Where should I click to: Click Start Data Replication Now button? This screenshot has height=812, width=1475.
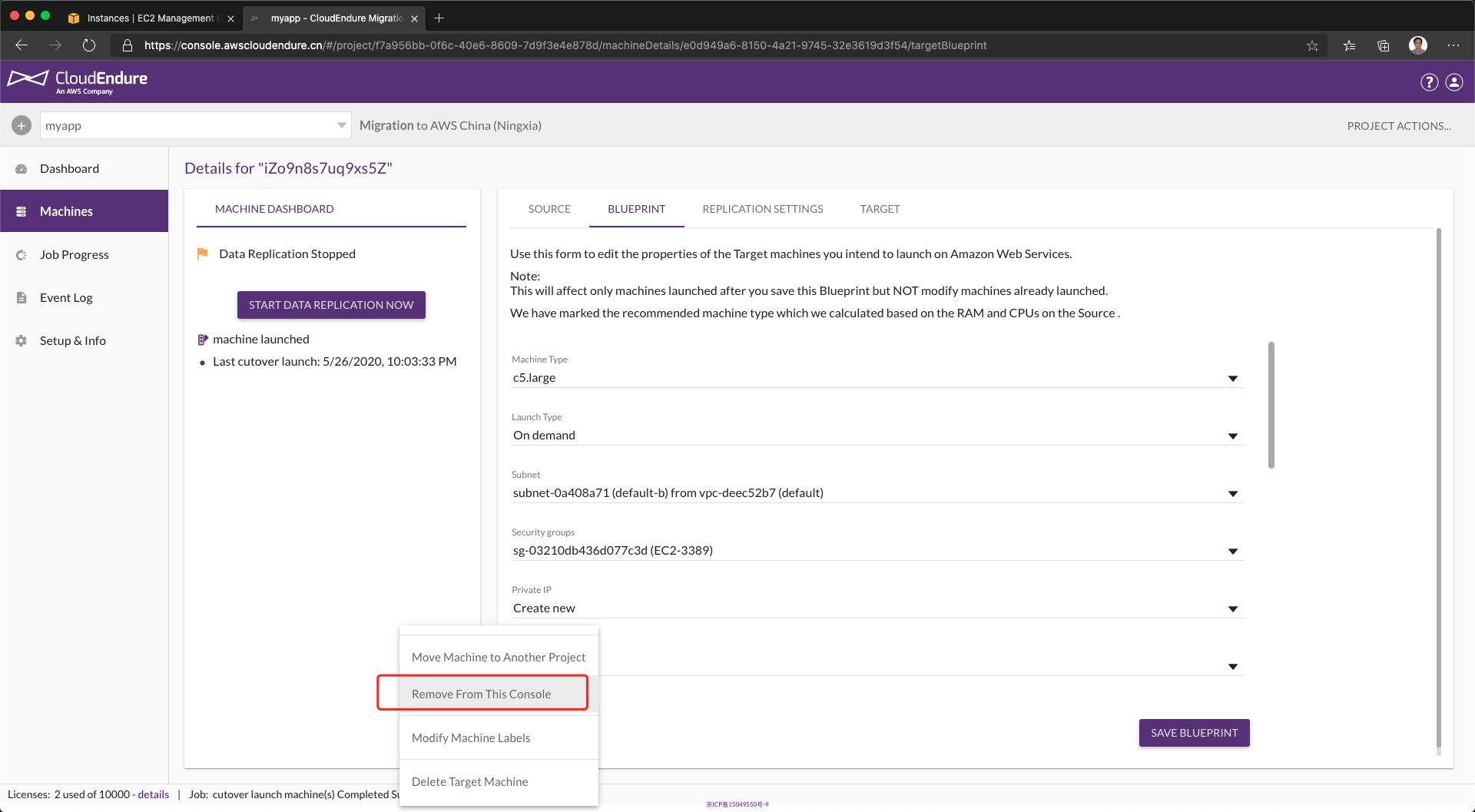pos(331,305)
